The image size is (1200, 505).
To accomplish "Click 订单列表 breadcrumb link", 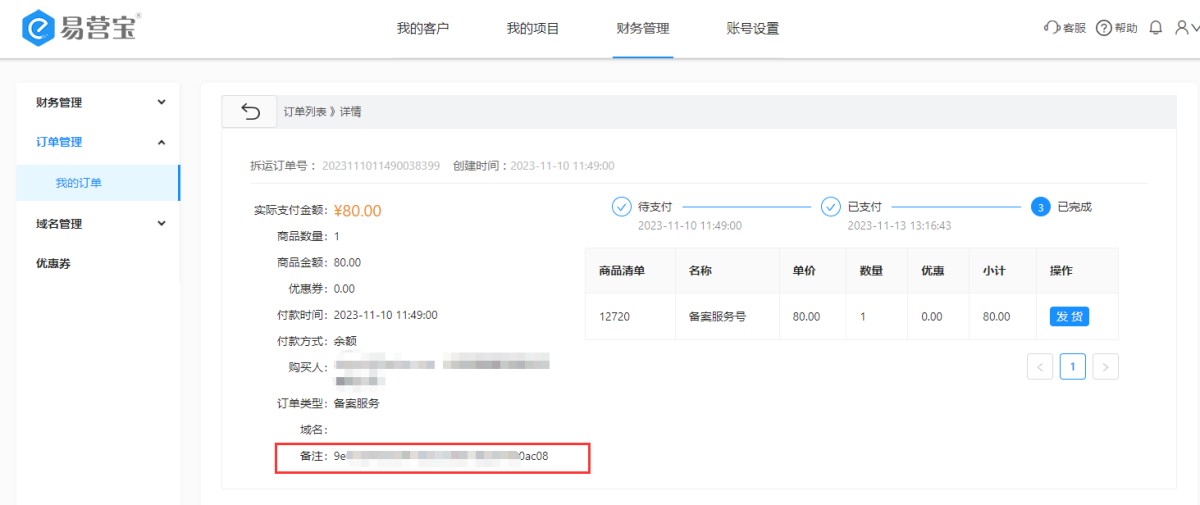I will pos(305,112).
